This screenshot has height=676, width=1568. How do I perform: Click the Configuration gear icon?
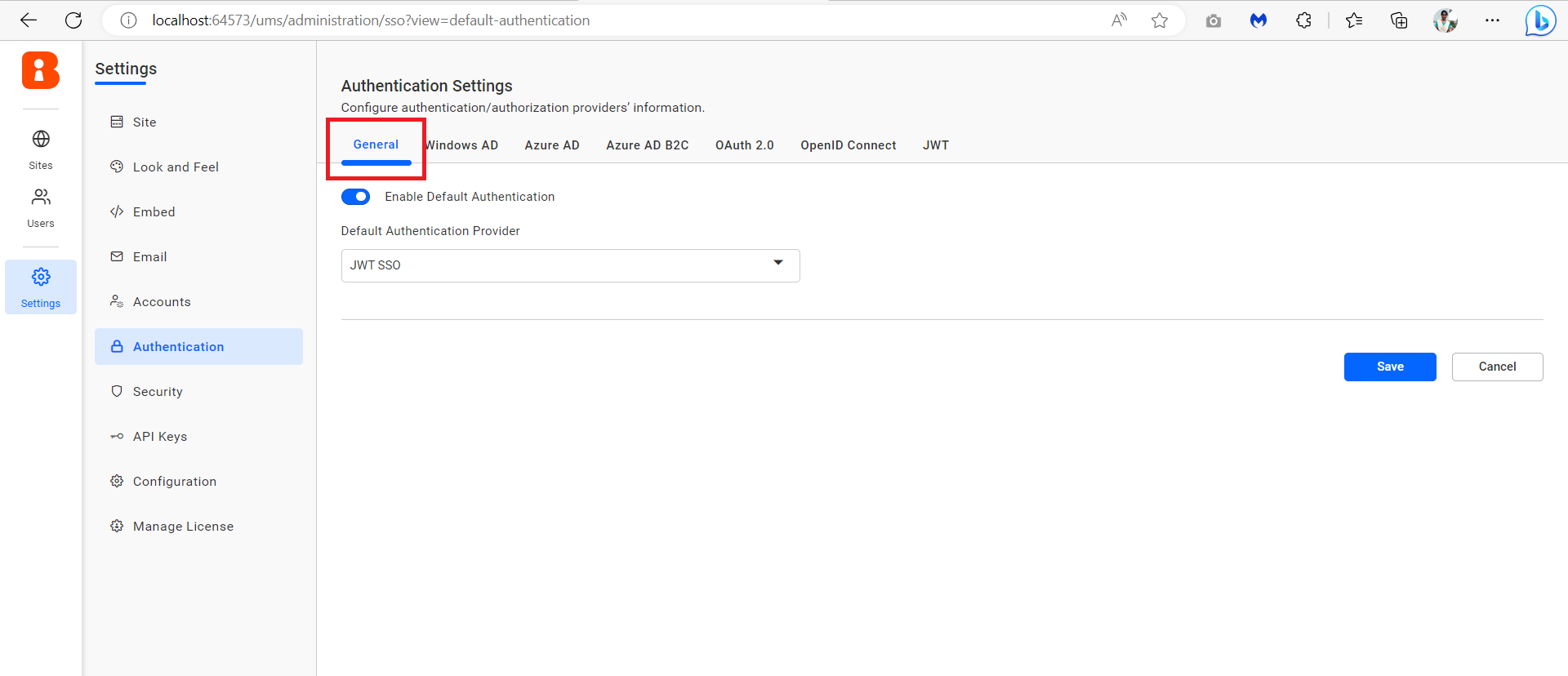[117, 481]
